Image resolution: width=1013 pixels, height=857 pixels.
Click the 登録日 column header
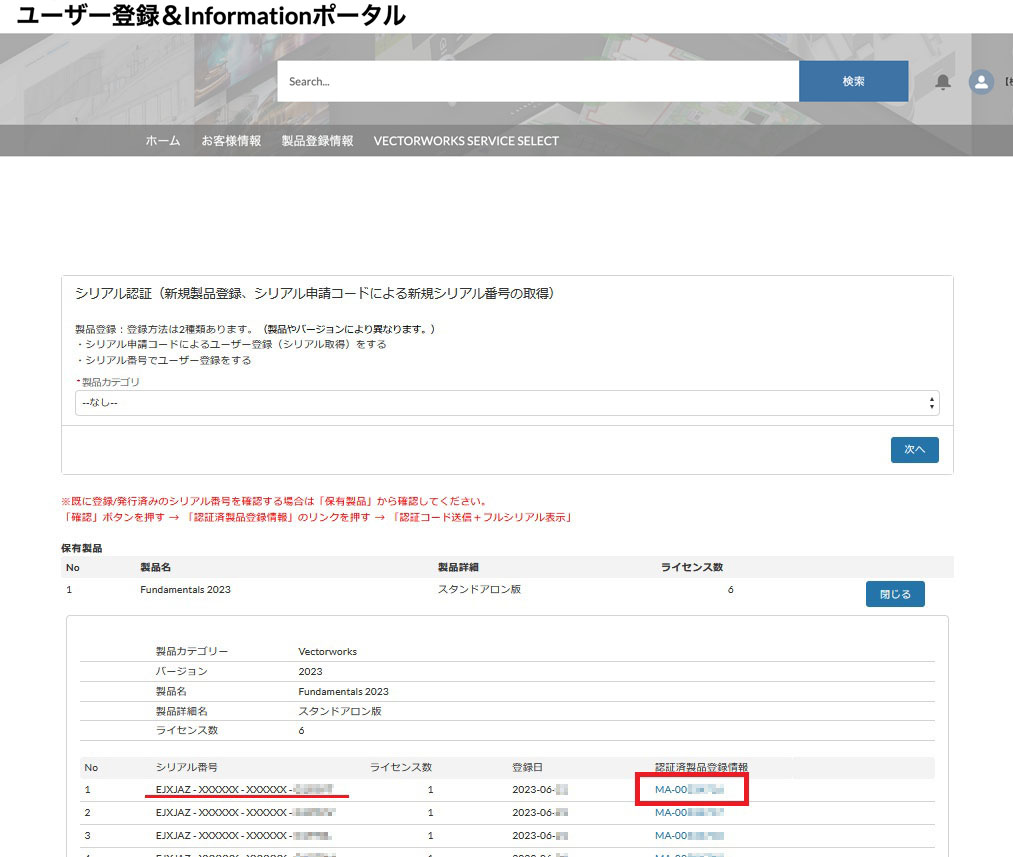527,767
